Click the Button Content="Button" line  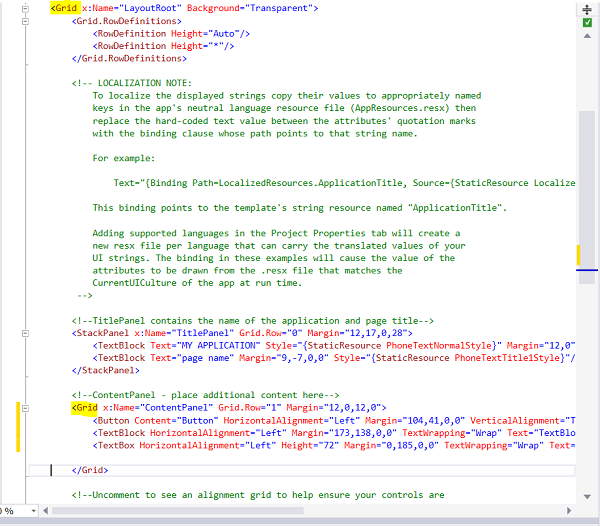pyautogui.click(x=334, y=421)
